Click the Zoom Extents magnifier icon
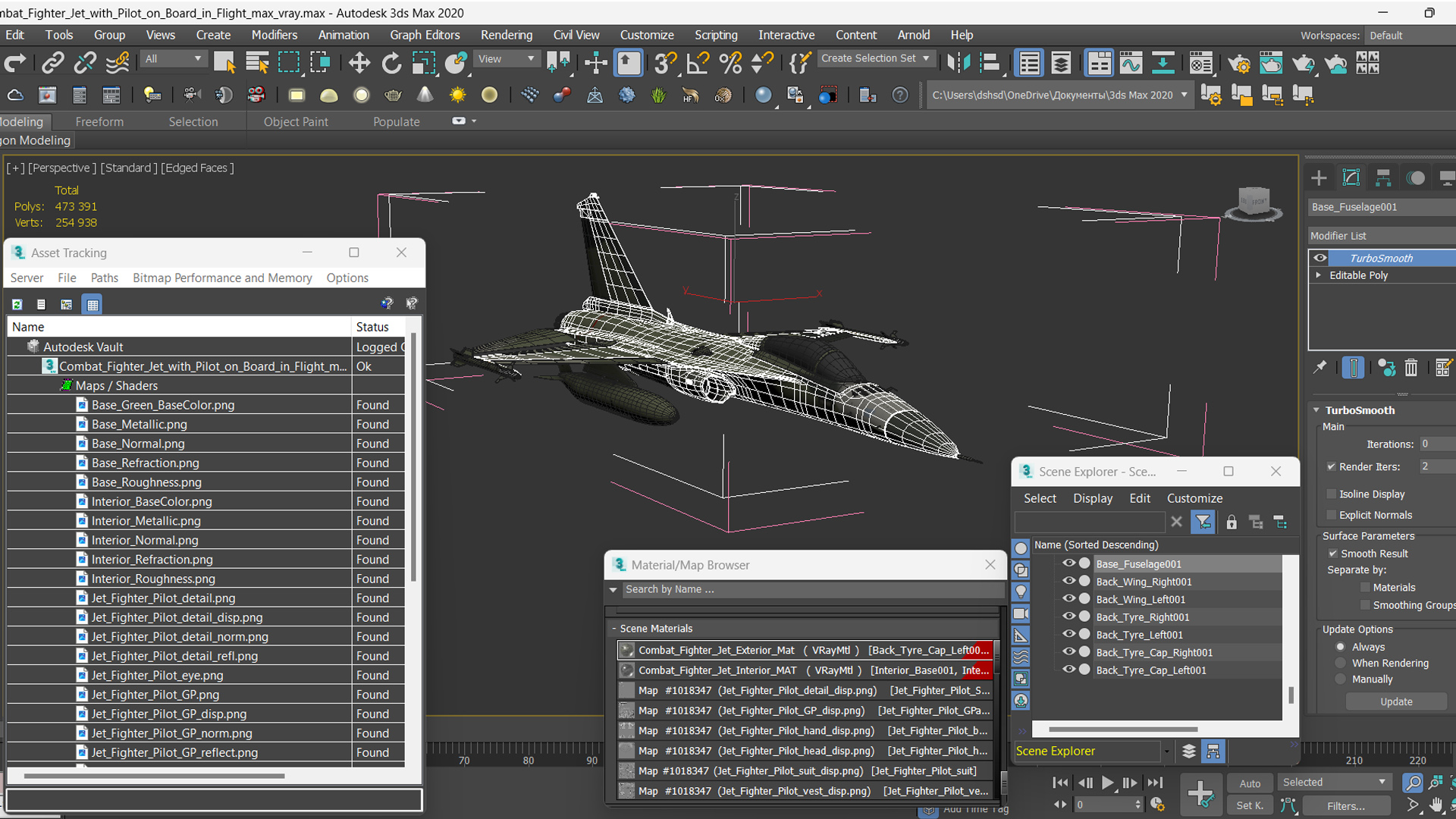The image size is (1456, 819). tap(1412, 783)
